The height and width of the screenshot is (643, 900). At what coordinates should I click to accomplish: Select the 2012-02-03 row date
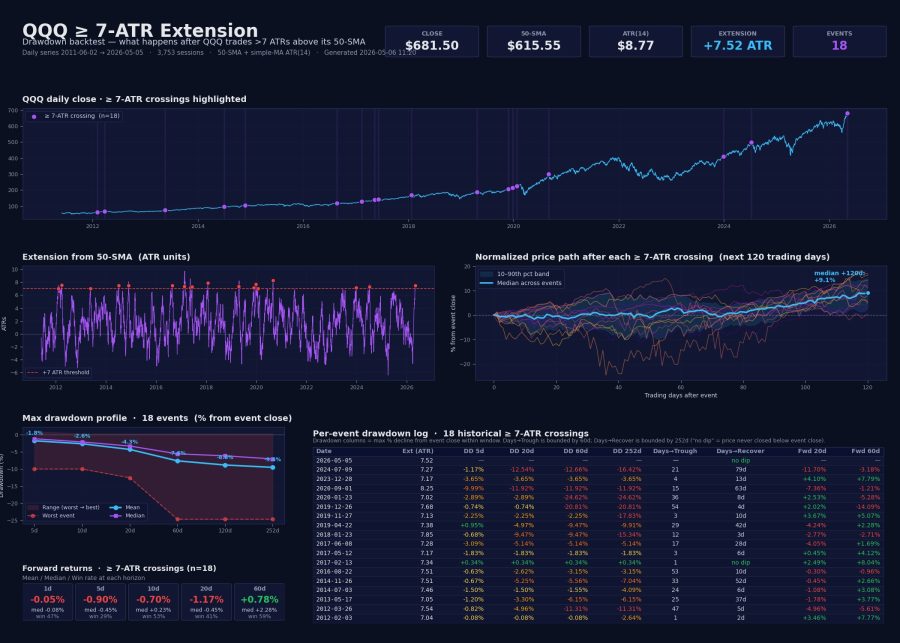(334, 618)
